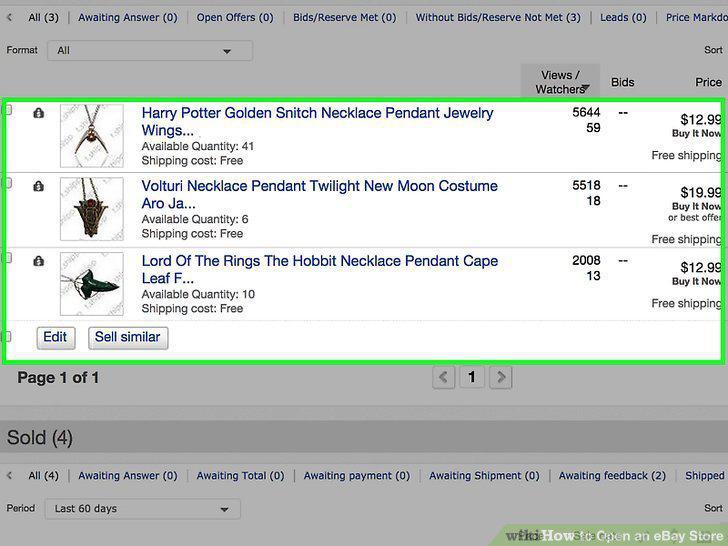Select Bids/Reserve Met (0) filter
Image resolution: width=728 pixels, height=546 pixels.
pos(344,18)
